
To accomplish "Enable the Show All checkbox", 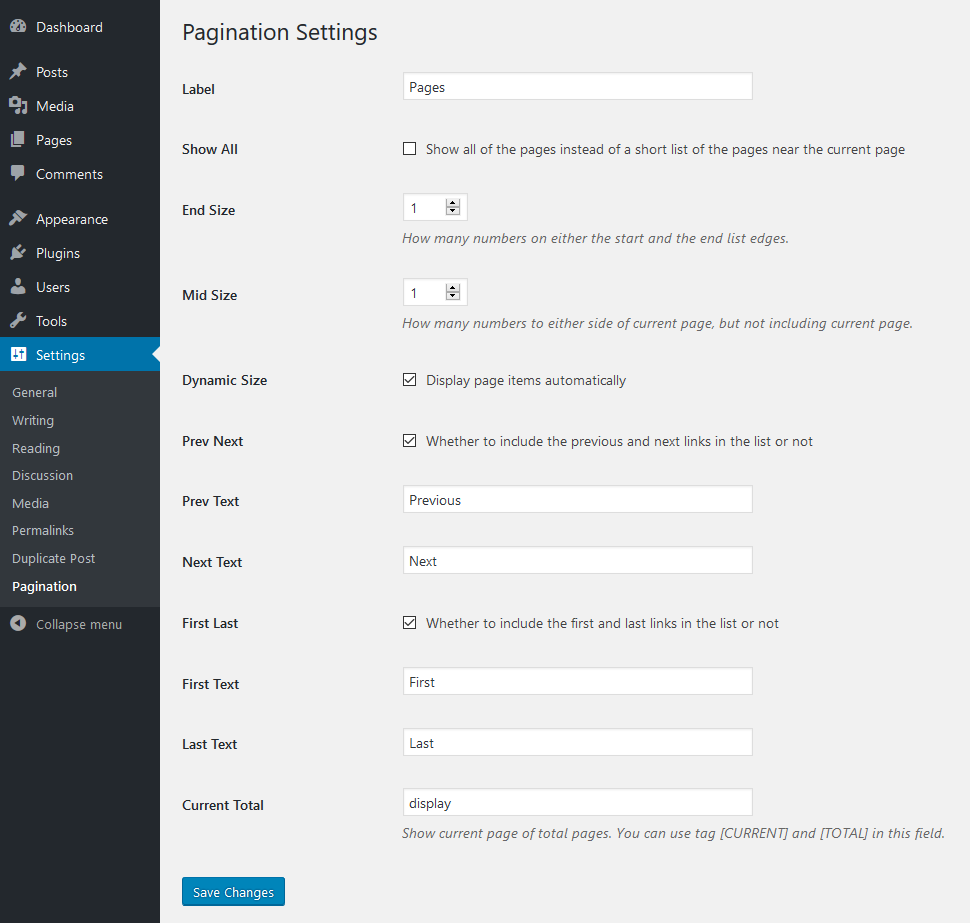I will point(410,149).
